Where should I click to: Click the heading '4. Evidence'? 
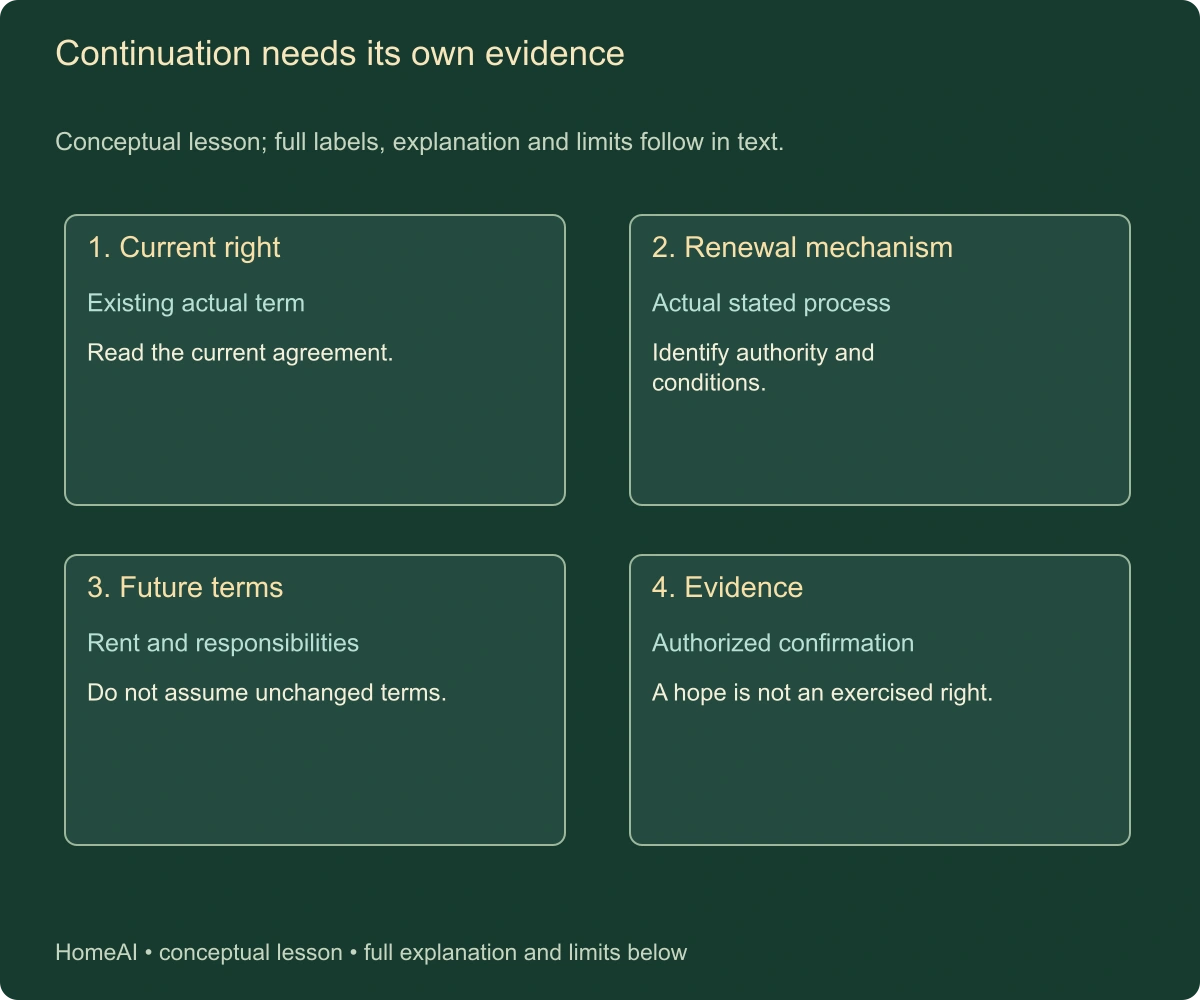coord(727,588)
